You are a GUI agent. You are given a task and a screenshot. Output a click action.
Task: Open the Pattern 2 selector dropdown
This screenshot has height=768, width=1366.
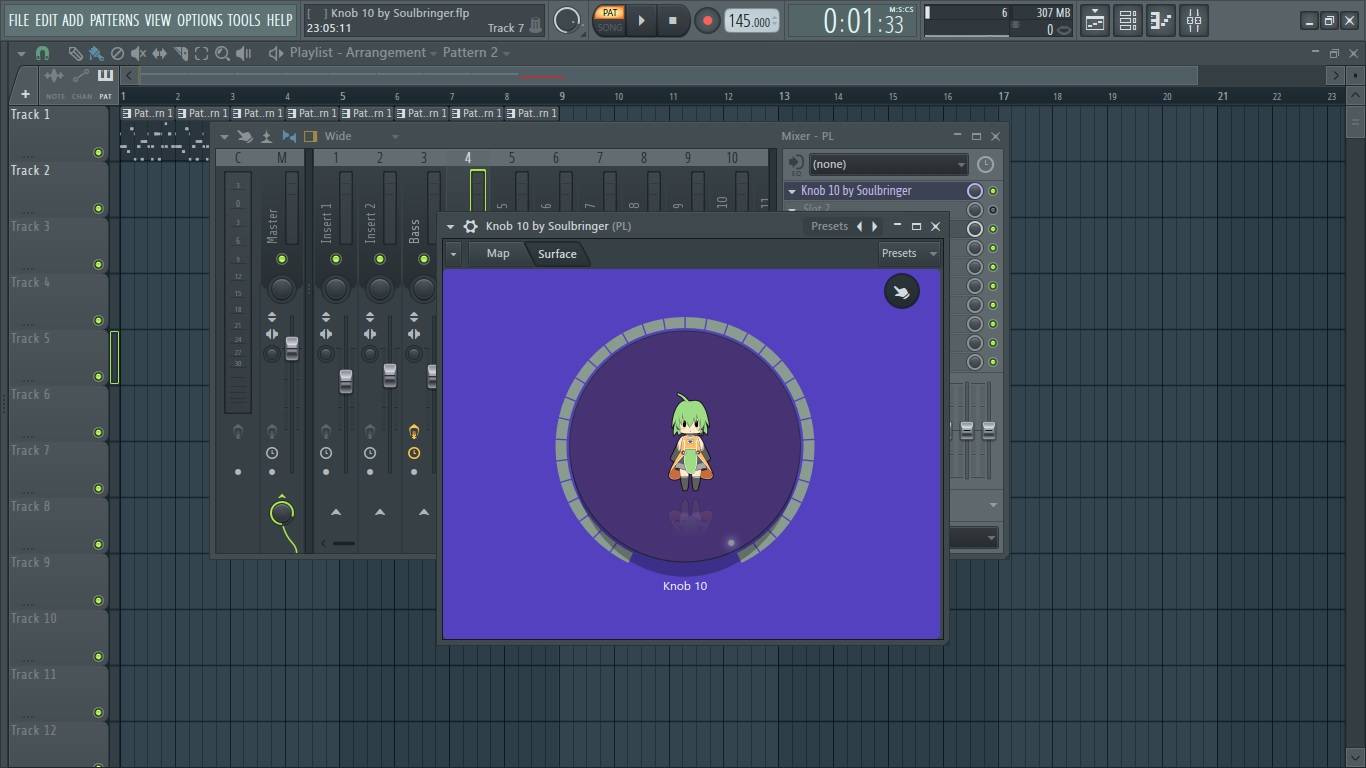point(476,53)
